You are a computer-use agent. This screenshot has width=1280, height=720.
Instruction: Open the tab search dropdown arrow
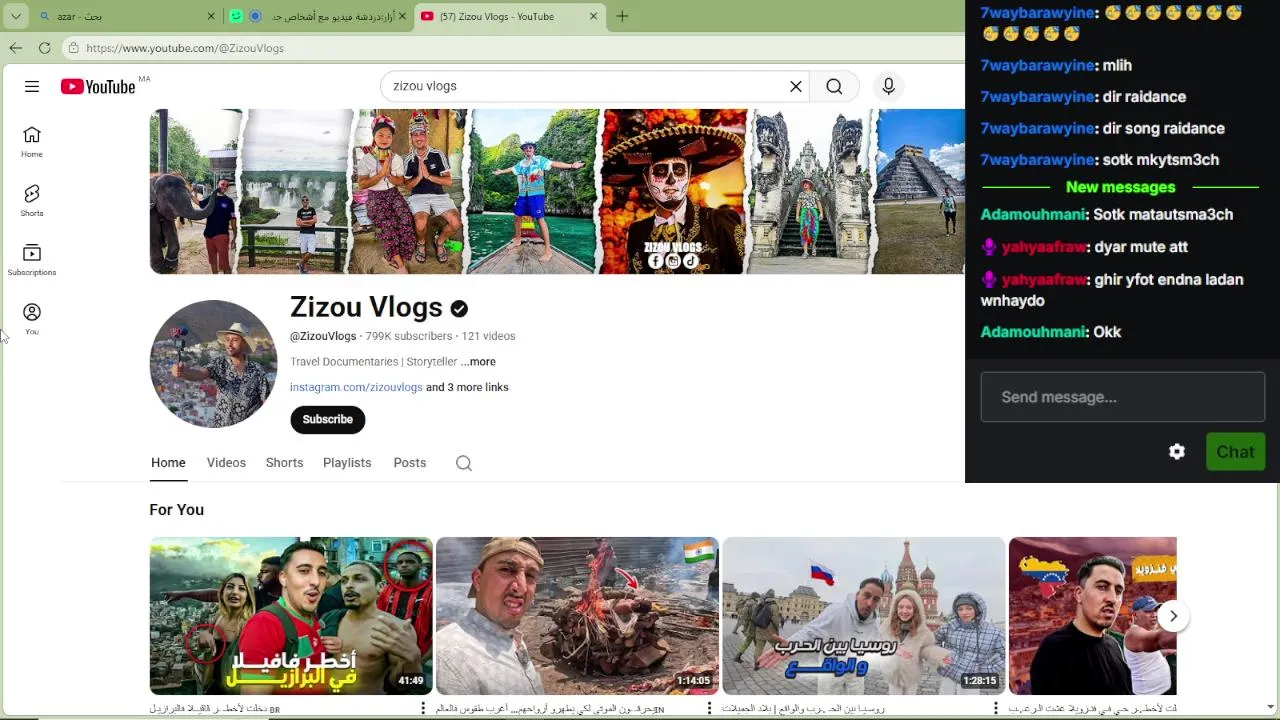coord(15,16)
